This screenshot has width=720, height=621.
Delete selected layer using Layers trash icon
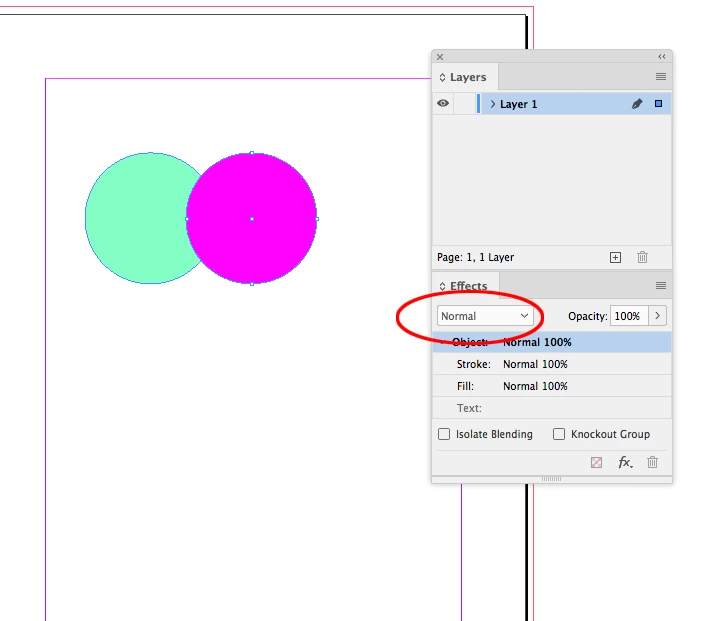coord(642,257)
